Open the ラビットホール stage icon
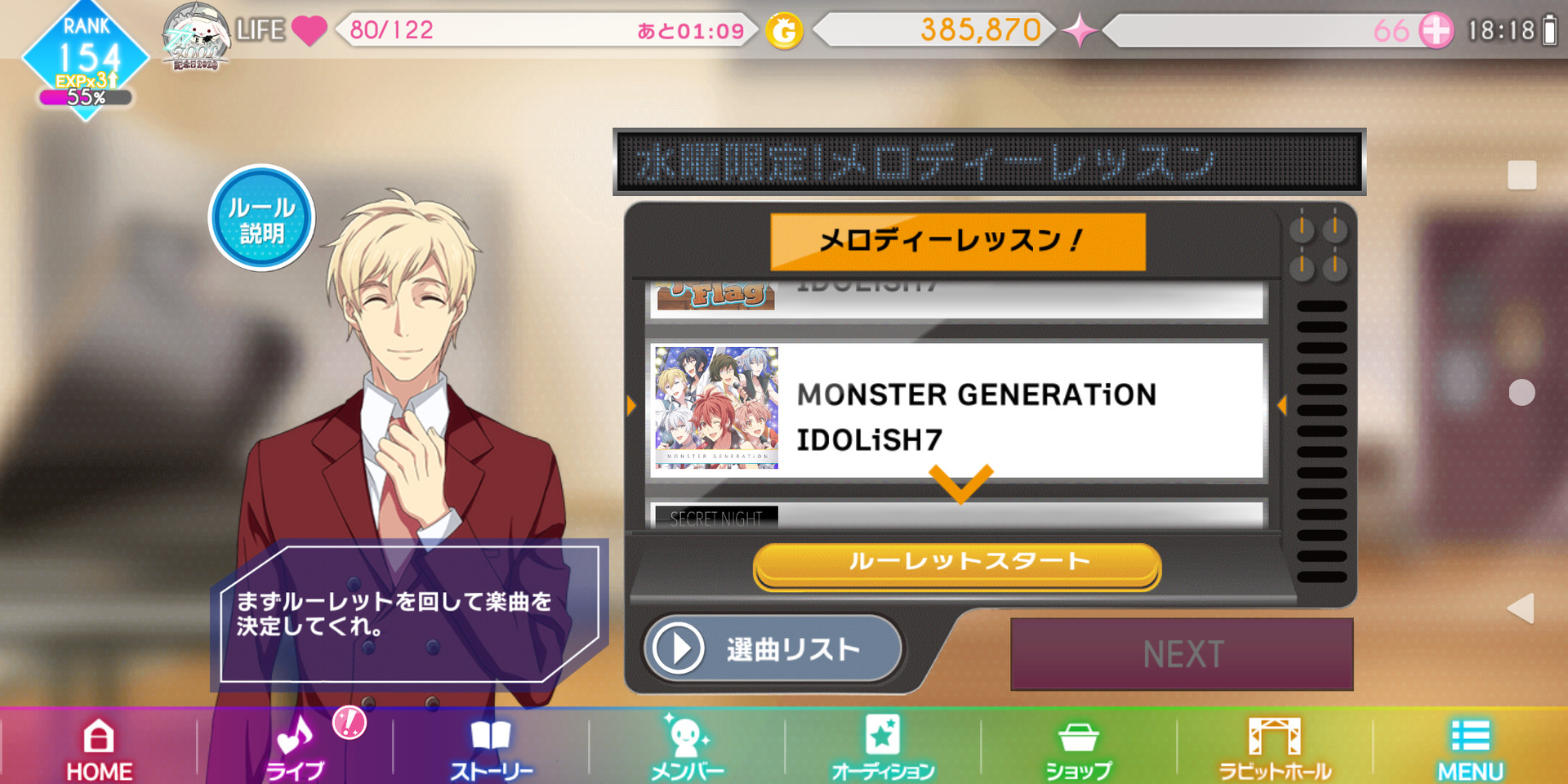1568x784 pixels. tap(1275, 736)
